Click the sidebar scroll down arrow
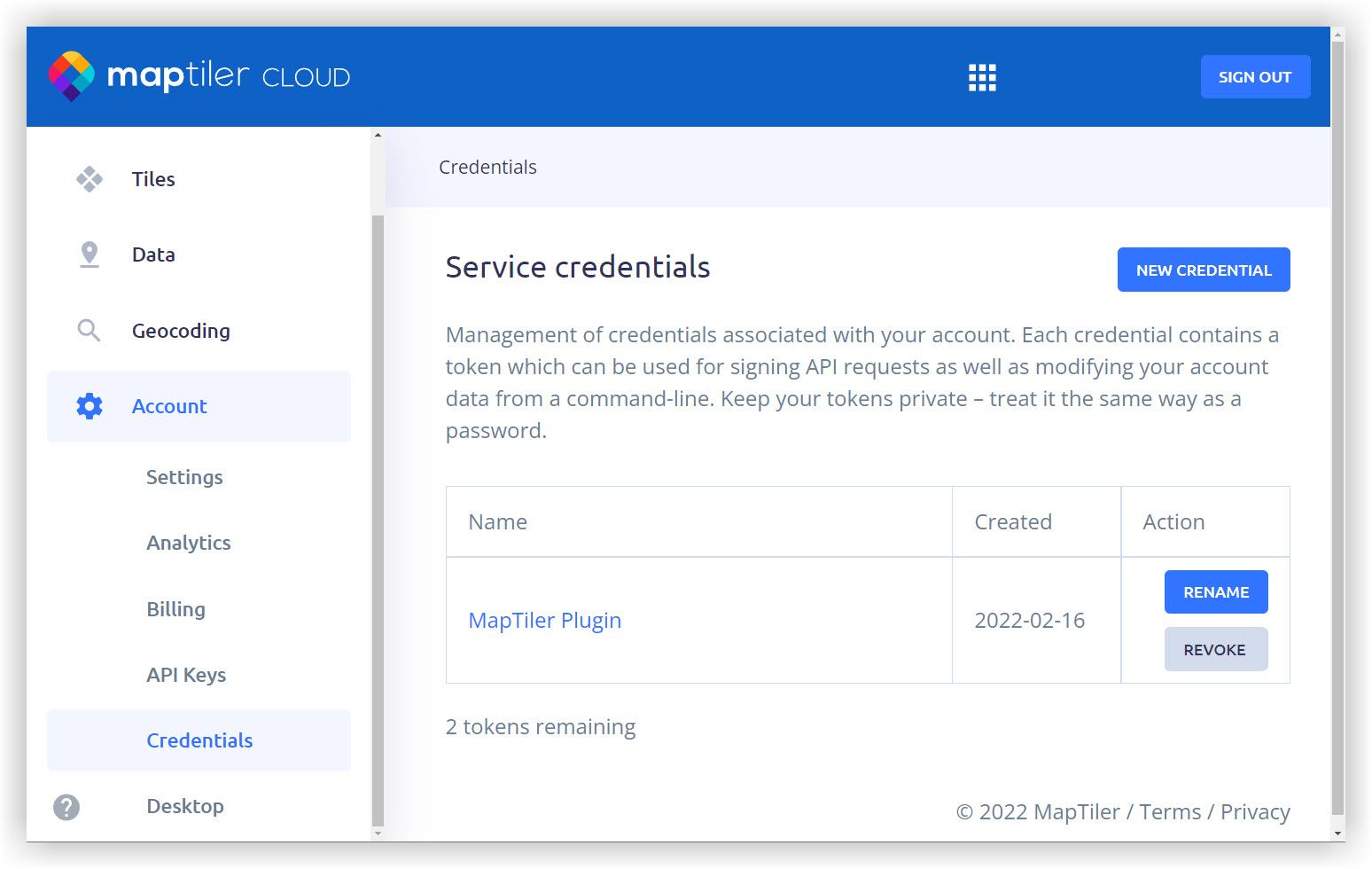 coord(378,833)
